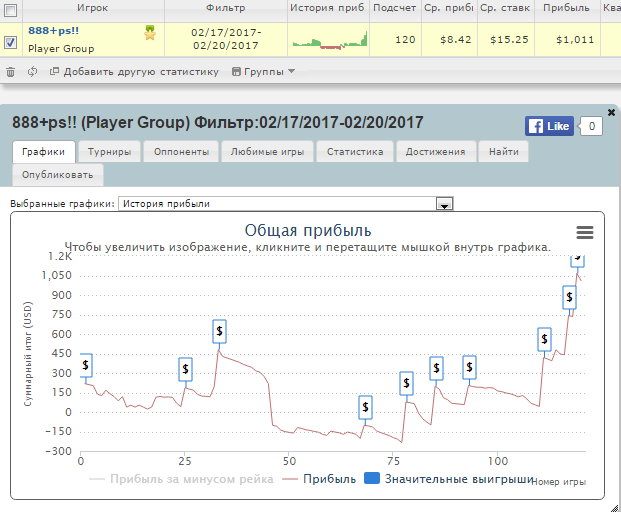
Task: Click the $ win marker at the 900 level
Action: coord(570,297)
